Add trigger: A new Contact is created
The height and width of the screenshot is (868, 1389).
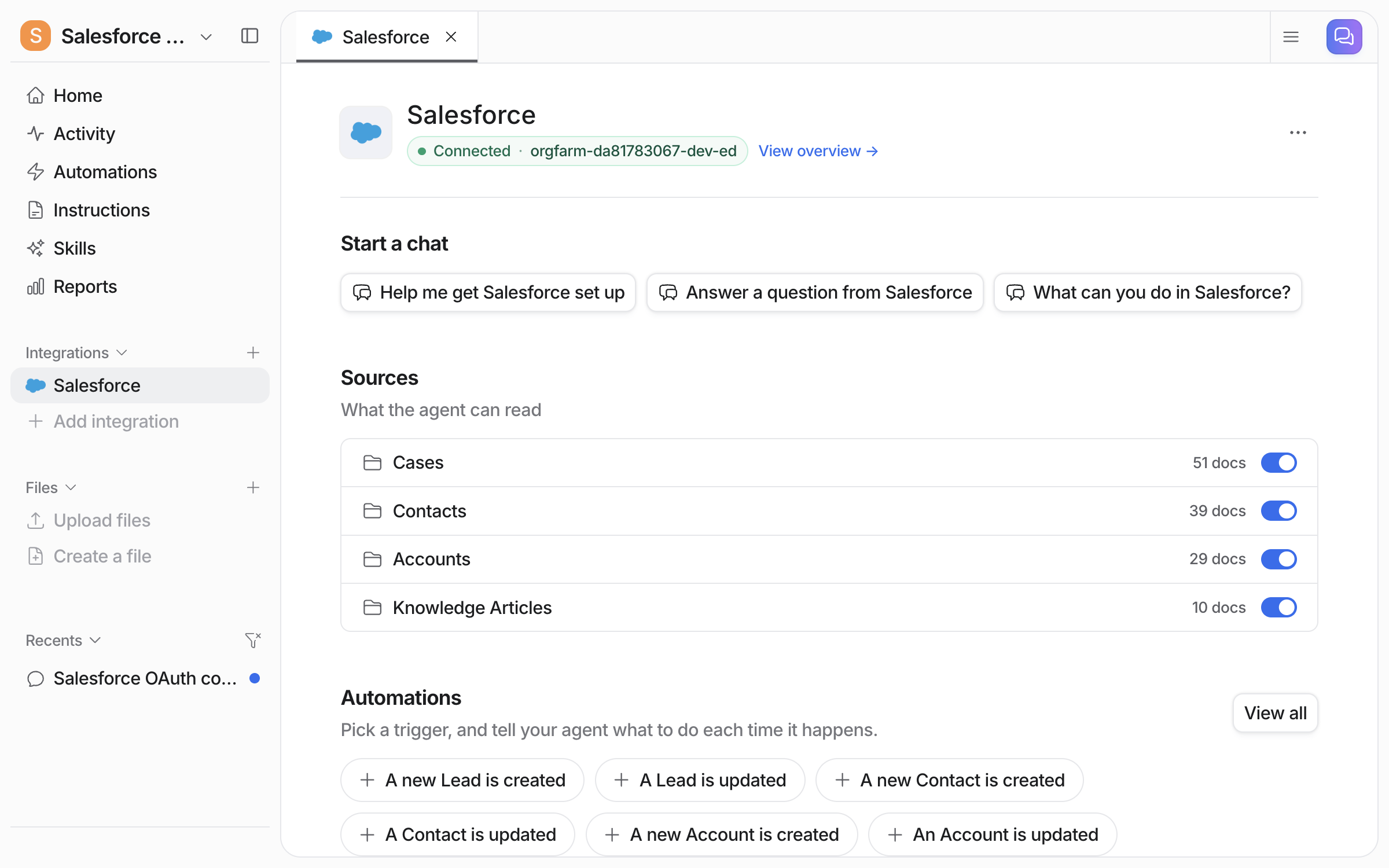949,780
